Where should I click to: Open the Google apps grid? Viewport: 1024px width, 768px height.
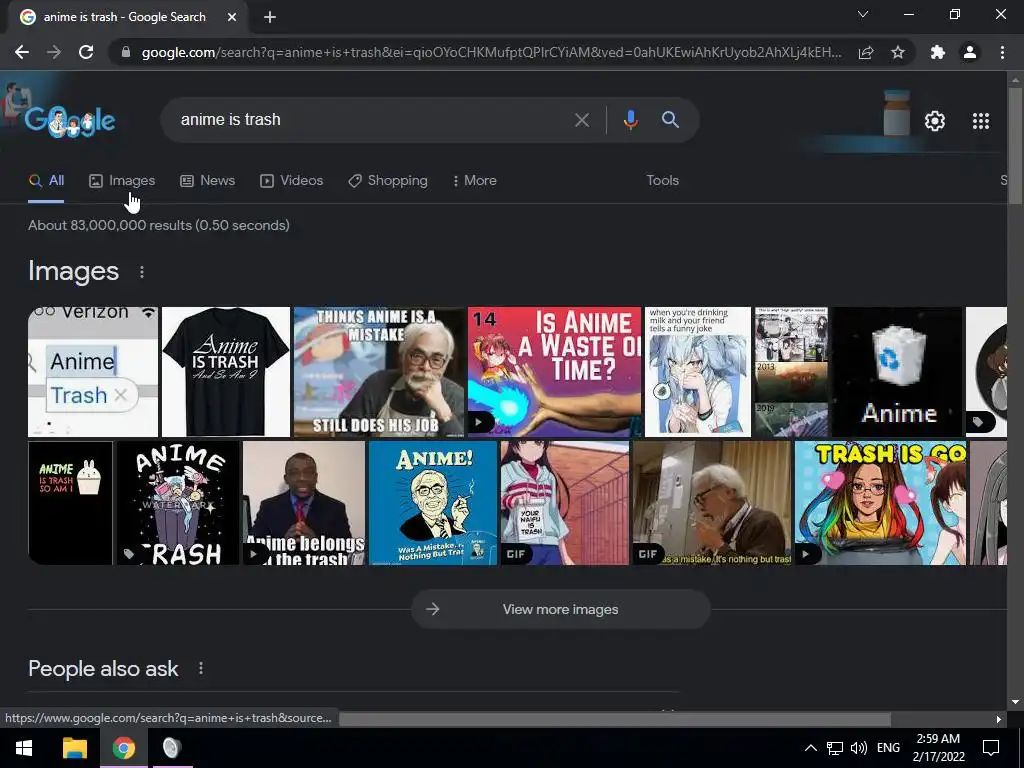point(980,121)
